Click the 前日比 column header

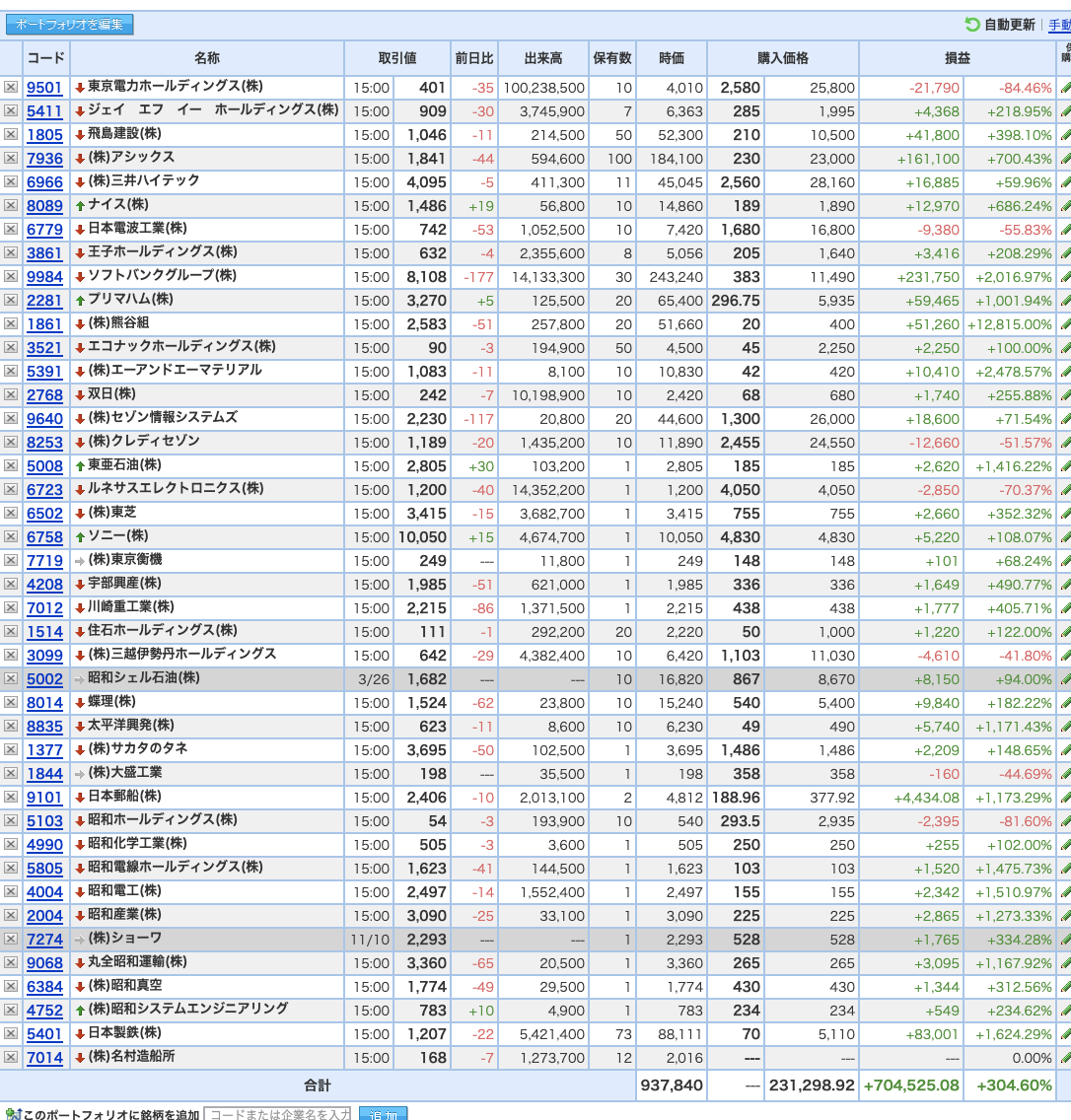tap(474, 58)
